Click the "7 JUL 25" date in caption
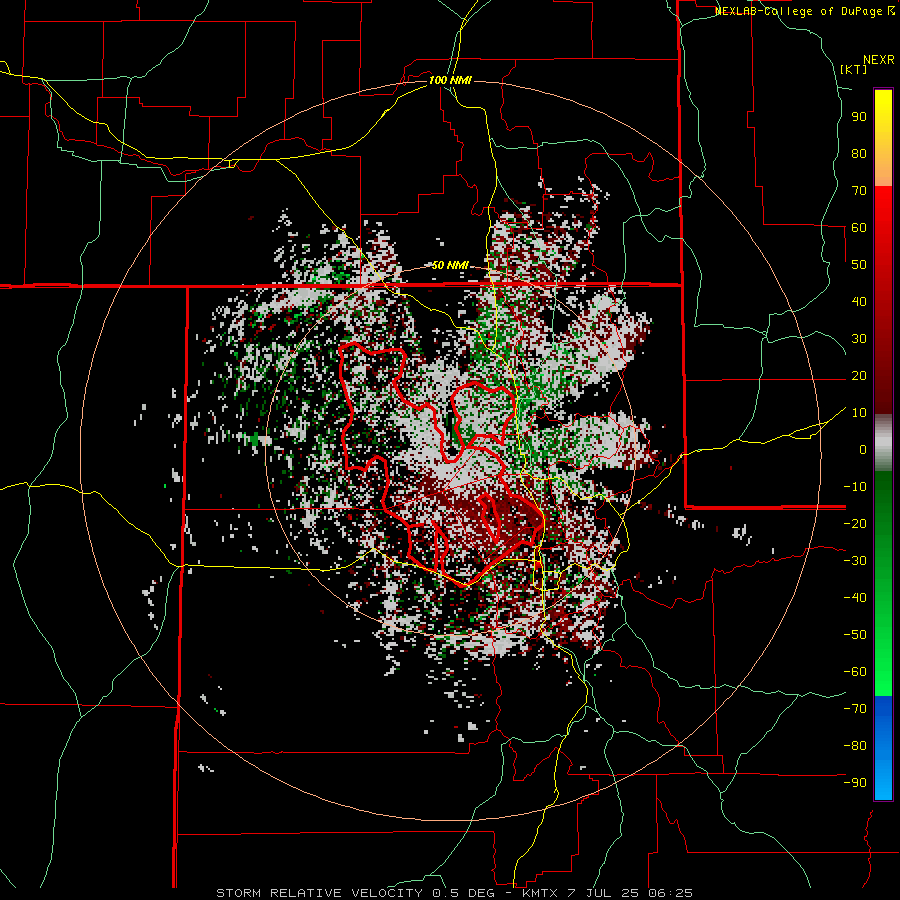The height and width of the screenshot is (900, 900). coord(603,893)
